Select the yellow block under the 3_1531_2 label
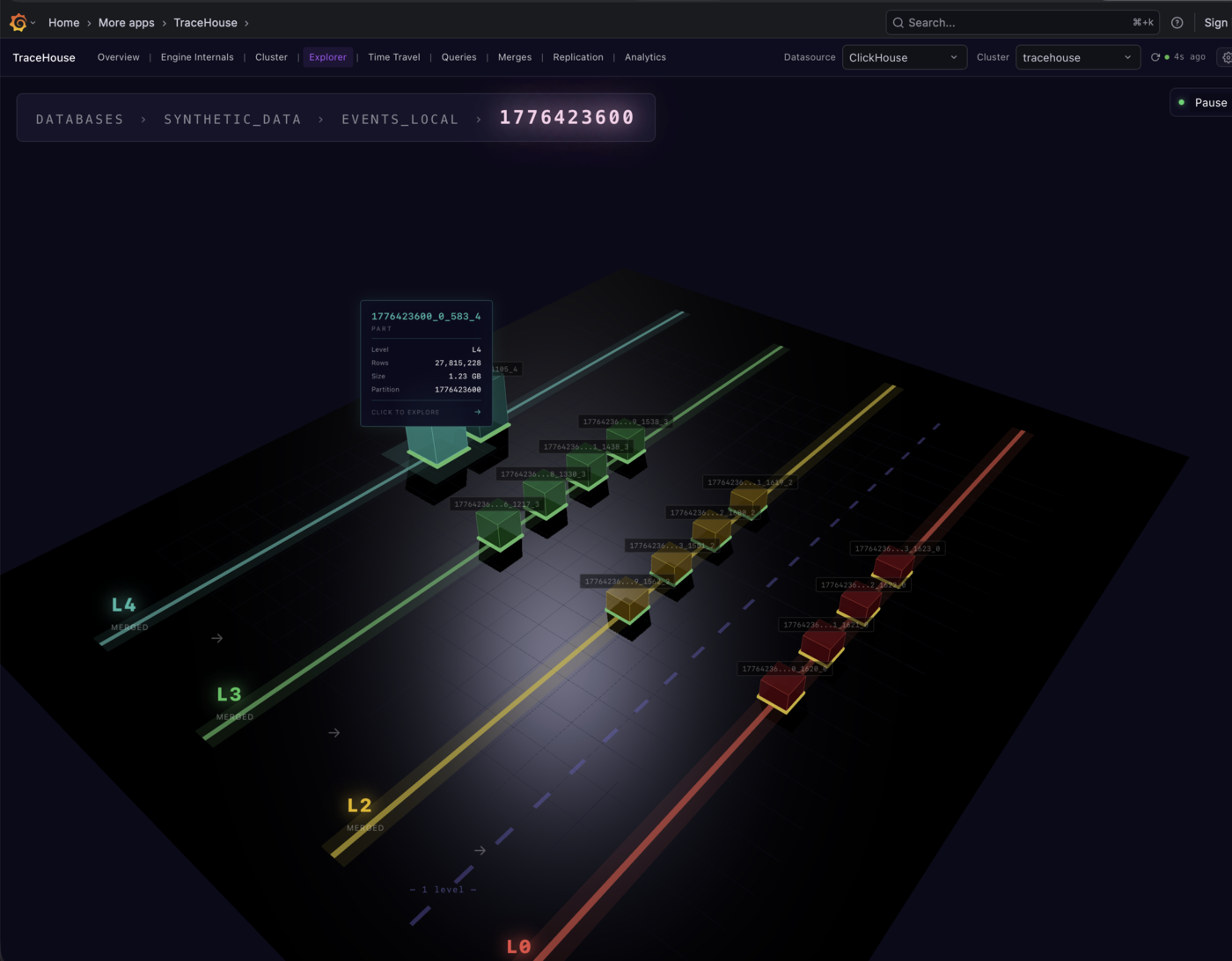The image size is (1232, 961). (671, 568)
